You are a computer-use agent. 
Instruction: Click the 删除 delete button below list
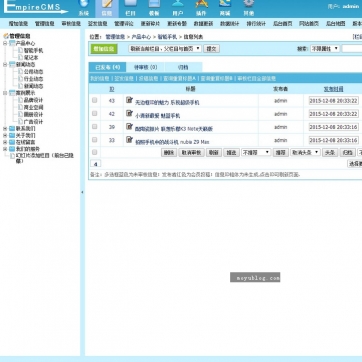(169, 152)
